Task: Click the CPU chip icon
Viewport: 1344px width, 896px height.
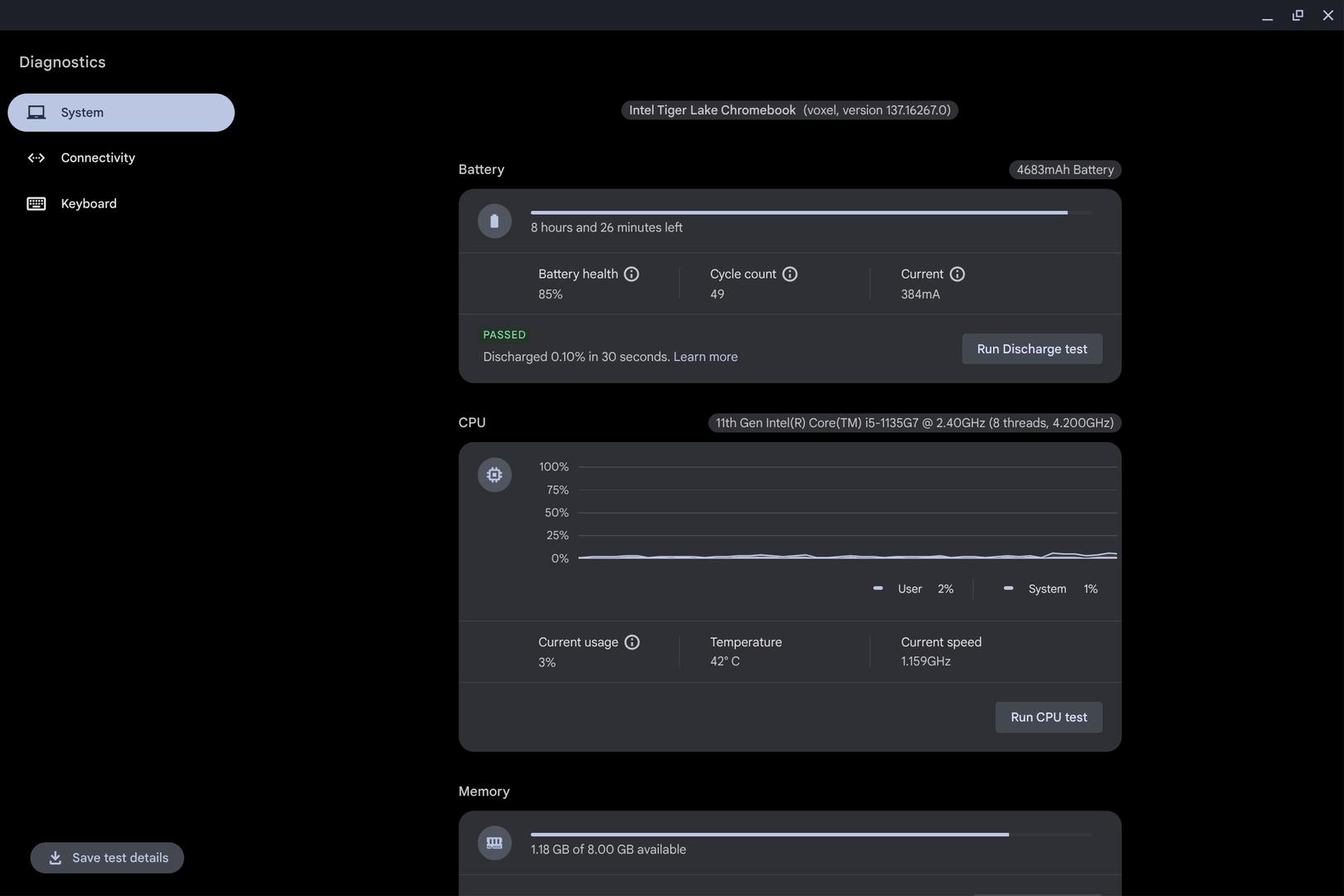Action: tap(494, 475)
